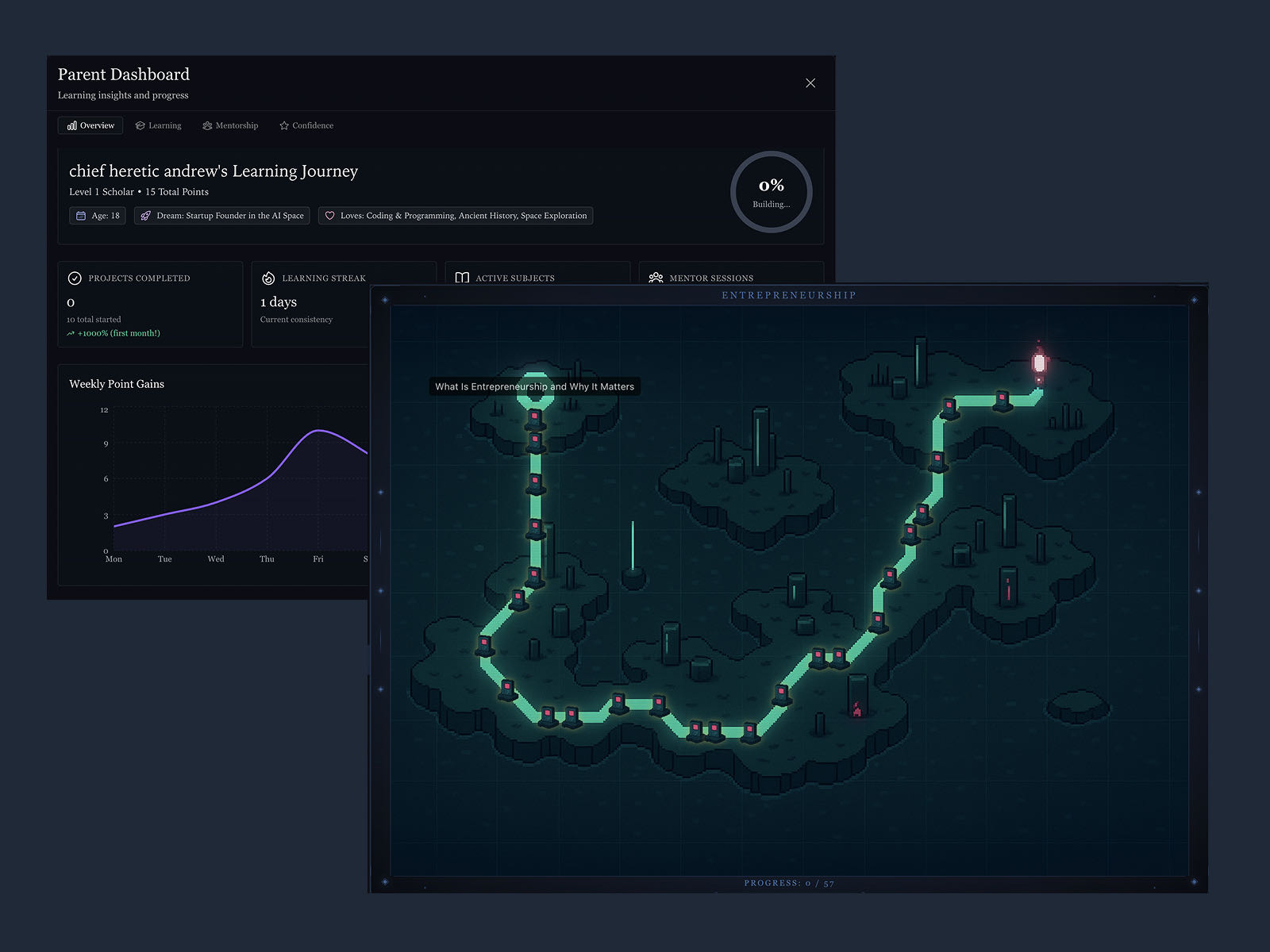Click the flame icon on Learning Streak card

(x=269, y=278)
